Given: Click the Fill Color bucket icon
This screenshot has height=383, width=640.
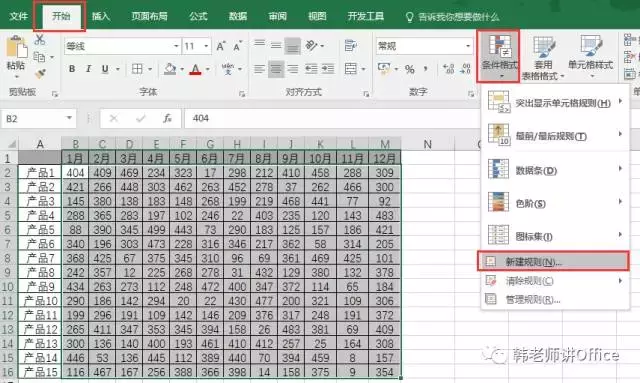Looking at the screenshot, I should (x=170, y=69).
